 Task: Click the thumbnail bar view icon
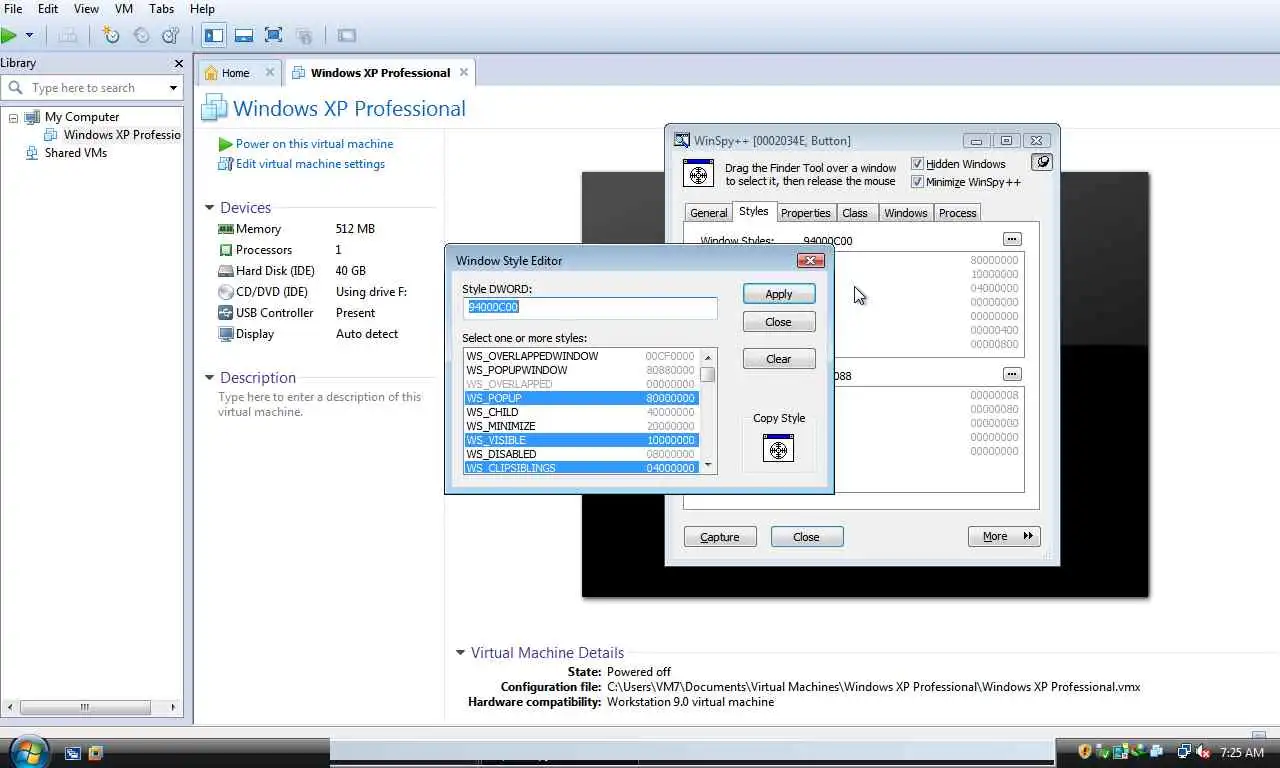[x=244, y=35]
